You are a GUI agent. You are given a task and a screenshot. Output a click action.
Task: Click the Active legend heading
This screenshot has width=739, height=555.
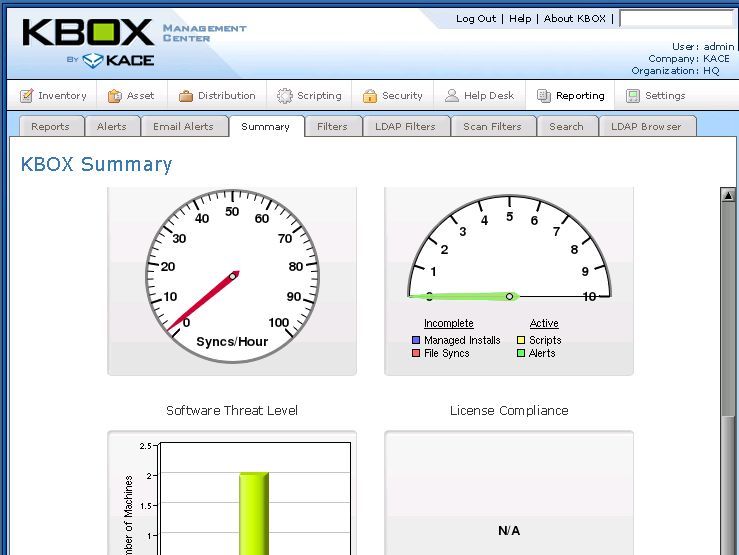pos(544,324)
